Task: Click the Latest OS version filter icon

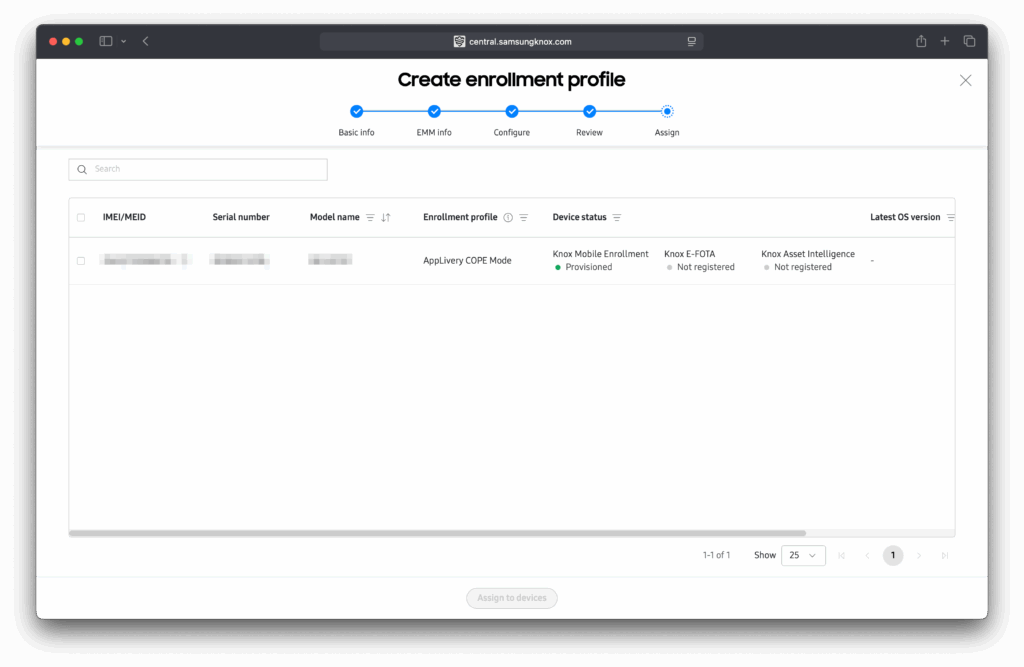Action: tap(950, 218)
